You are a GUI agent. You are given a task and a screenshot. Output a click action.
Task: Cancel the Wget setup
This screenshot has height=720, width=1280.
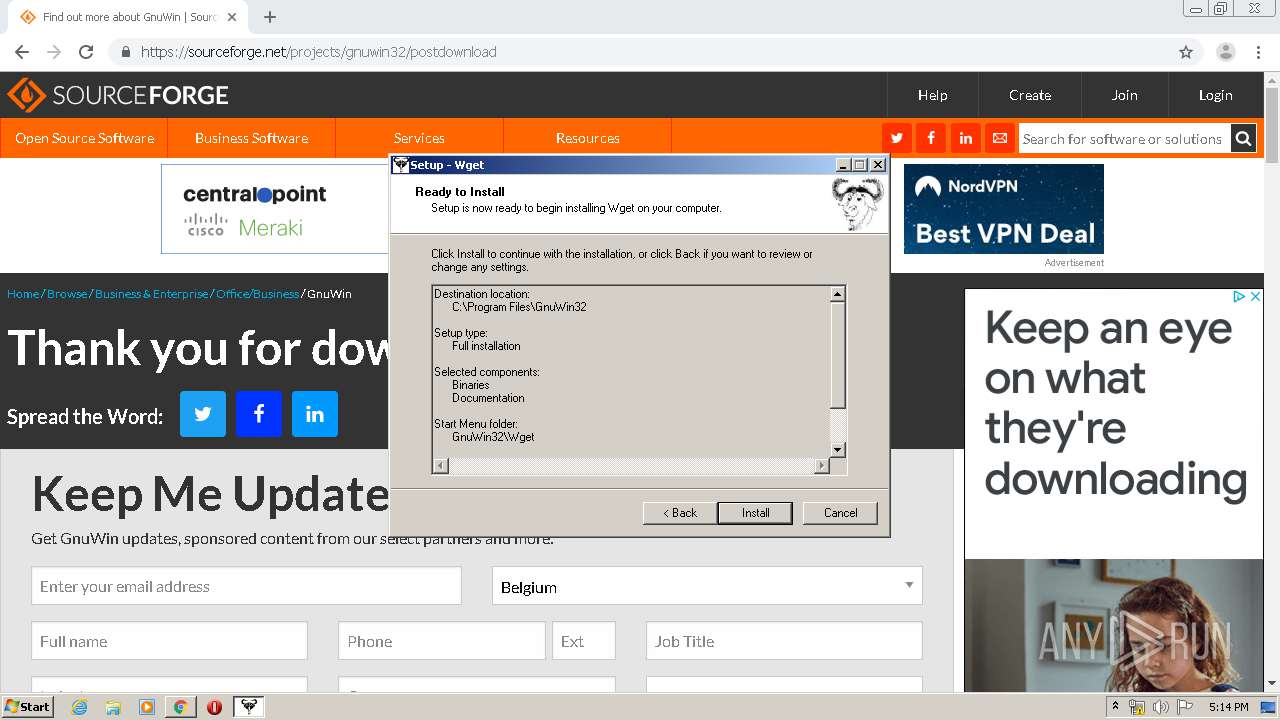coord(840,513)
